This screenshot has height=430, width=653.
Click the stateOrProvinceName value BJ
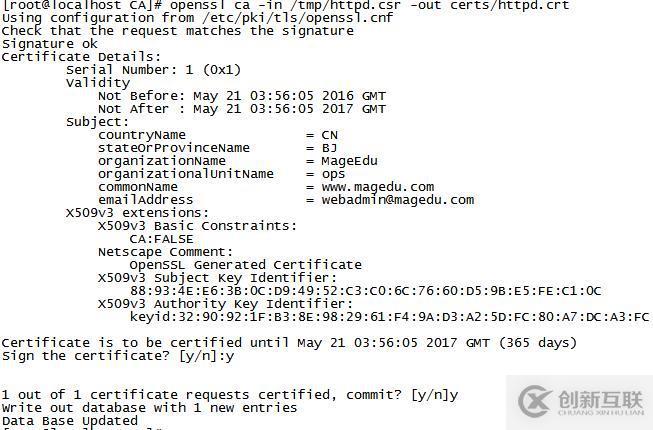[329, 148]
